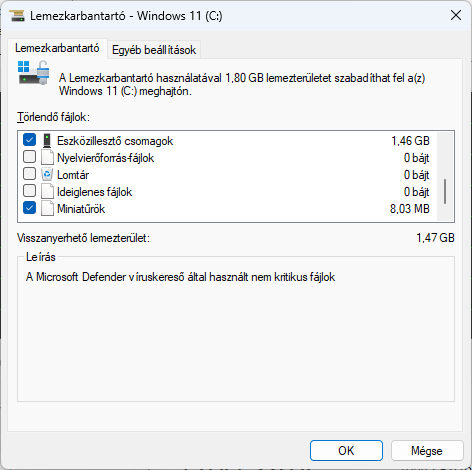Check the Lomtár checkbox

pos(29,174)
